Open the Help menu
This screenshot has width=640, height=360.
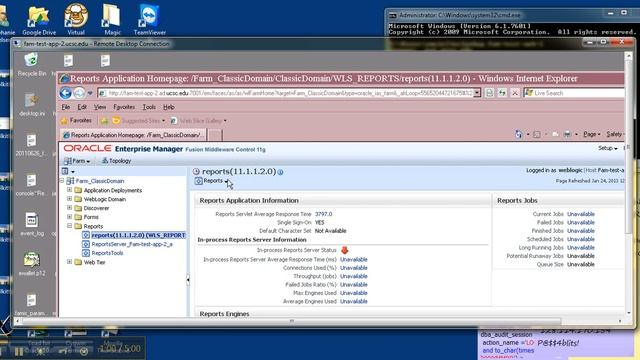[169, 107]
